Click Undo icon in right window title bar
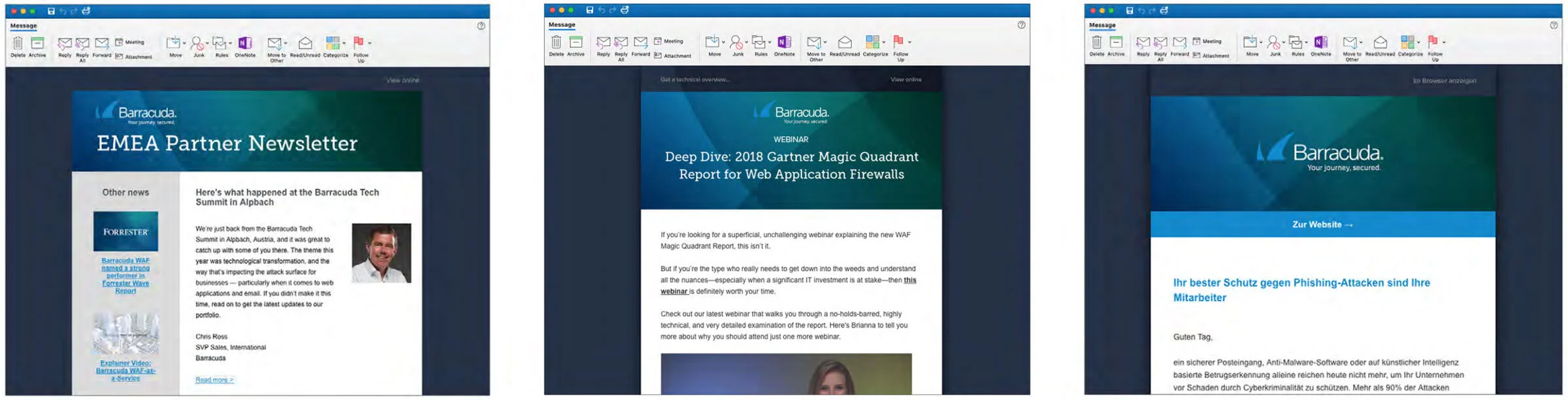This screenshot has height=400, width=1568. coord(1141,10)
